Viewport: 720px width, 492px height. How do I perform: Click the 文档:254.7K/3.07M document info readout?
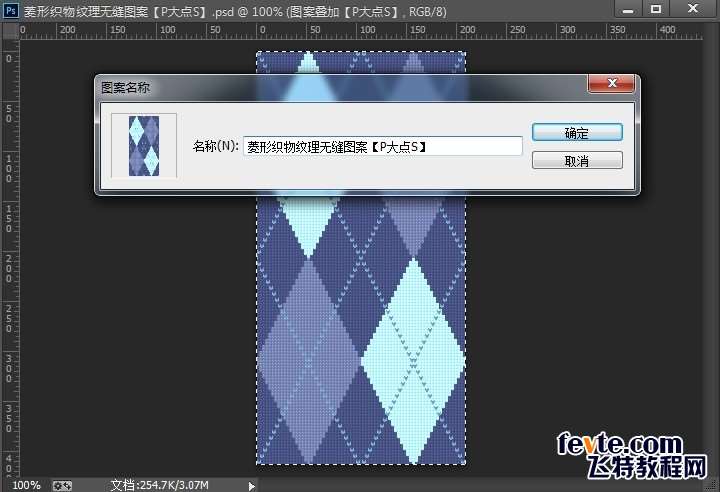[160, 485]
